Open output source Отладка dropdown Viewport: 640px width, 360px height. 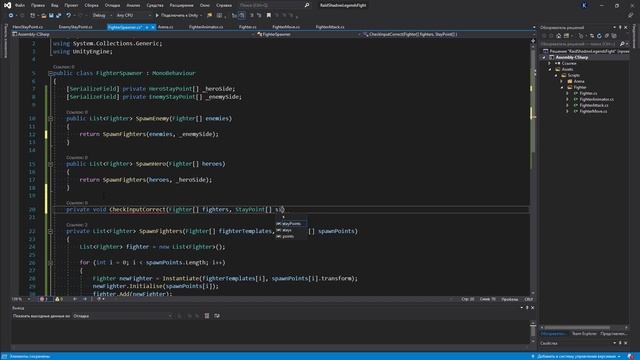(122, 316)
